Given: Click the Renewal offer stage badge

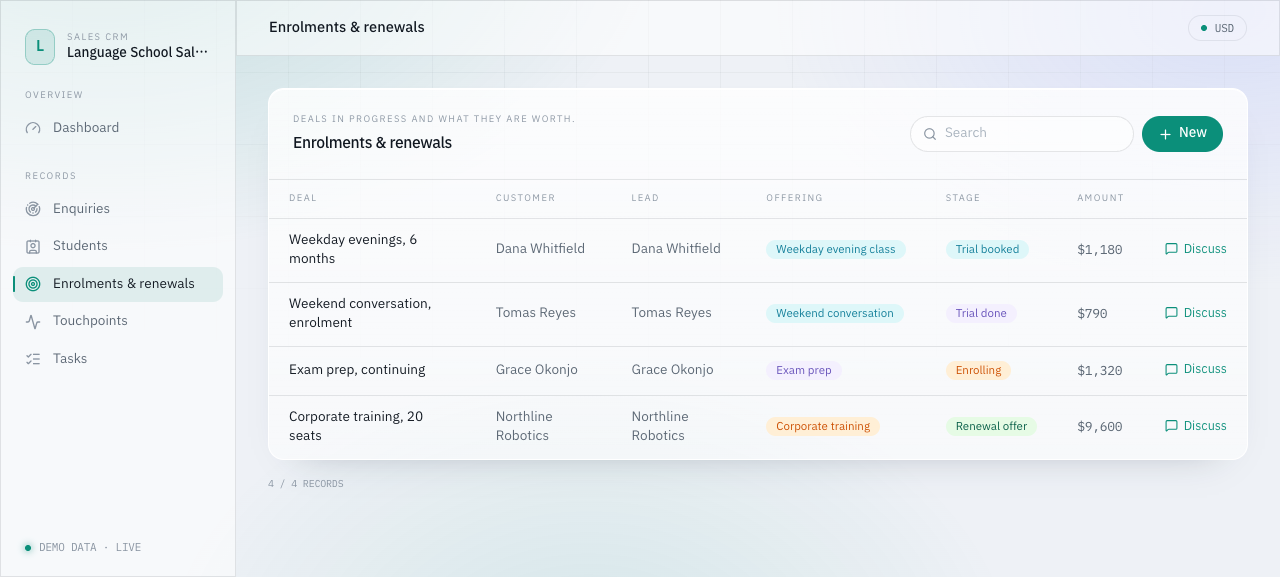Looking at the screenshot, I should pyautogui.click(x=991, y=426).
